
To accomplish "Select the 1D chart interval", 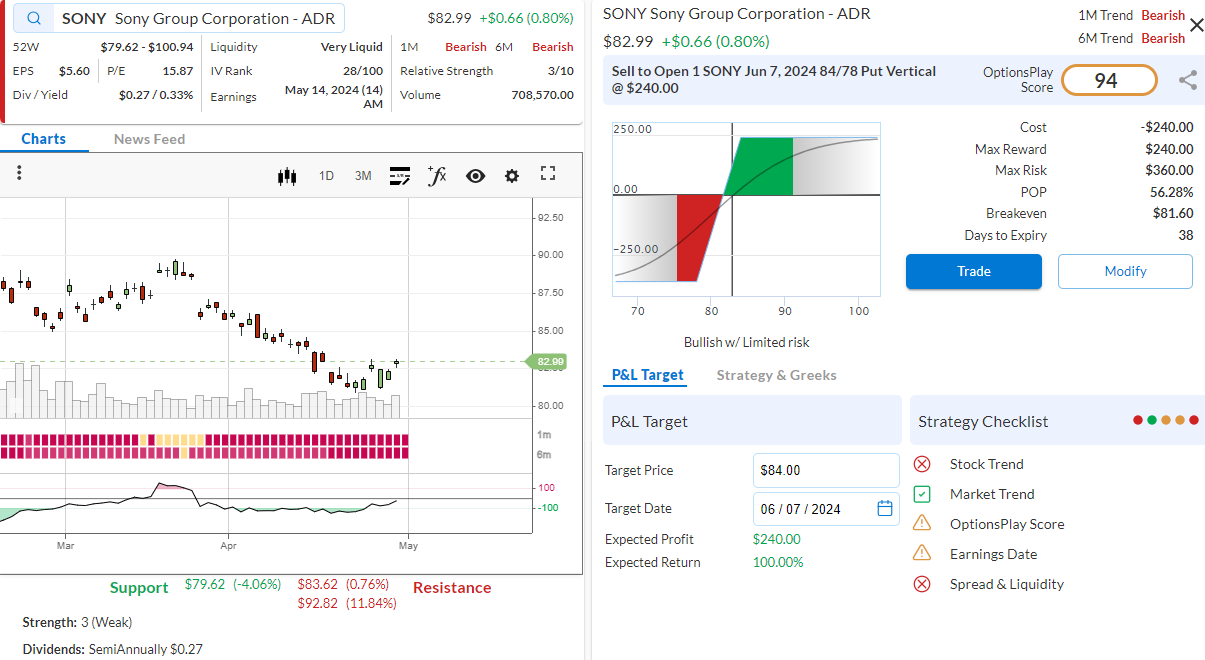I will tap(326, 176).
